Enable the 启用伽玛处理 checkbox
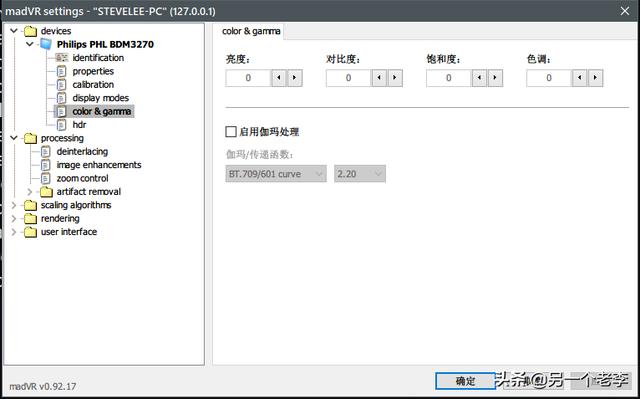This screenshot has width=640, height=399. [x=231, y=132]
